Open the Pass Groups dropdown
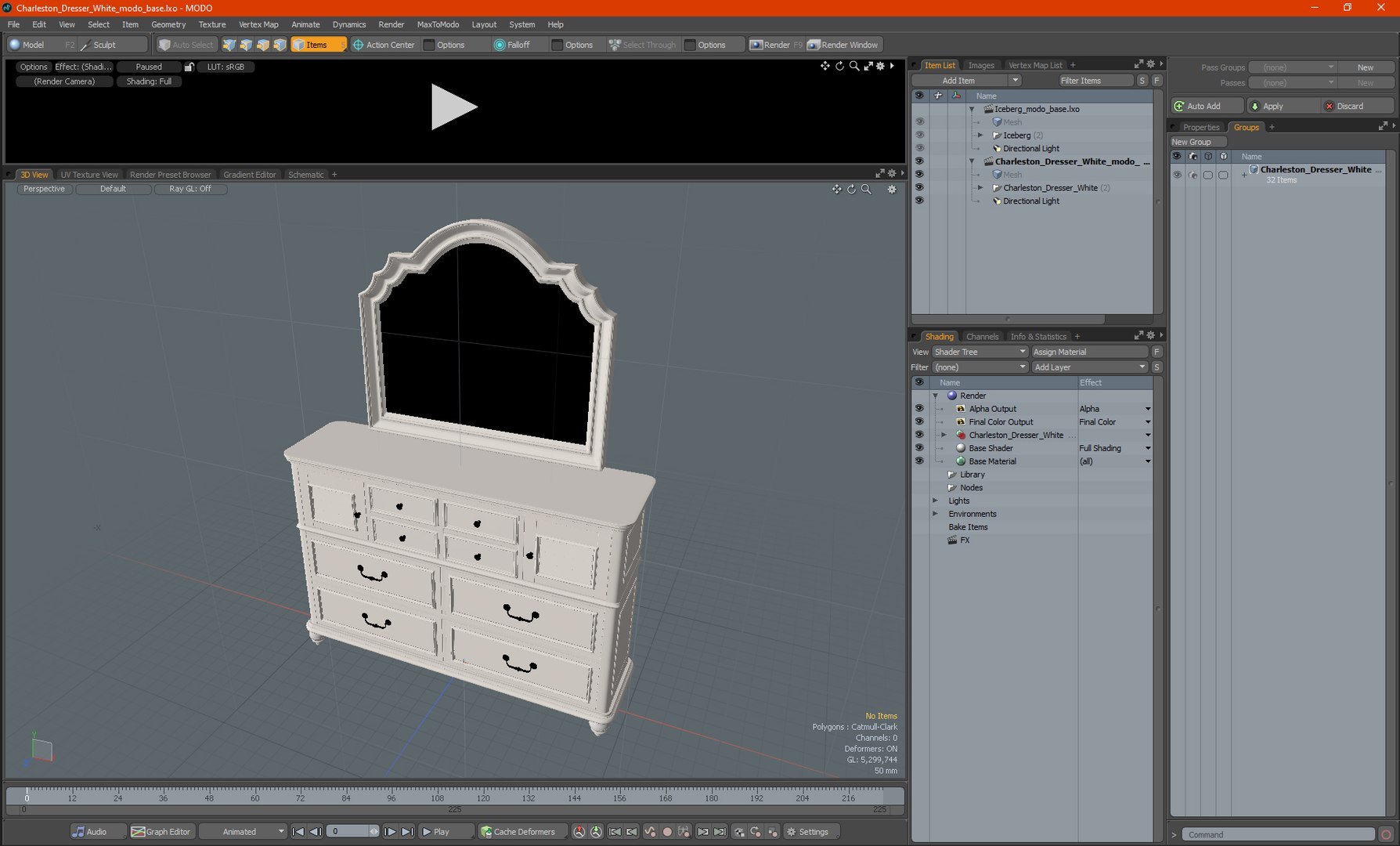The image size is (1400, 846). (x=1293, y=67)
